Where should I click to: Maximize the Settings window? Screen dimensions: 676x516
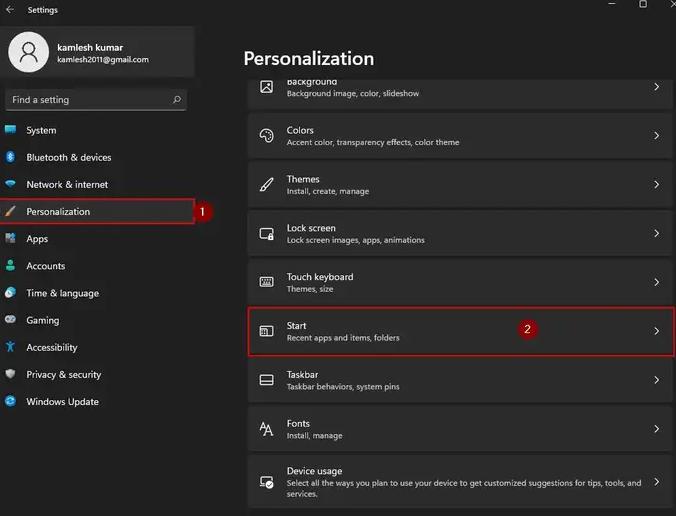[x=643, y=4]
